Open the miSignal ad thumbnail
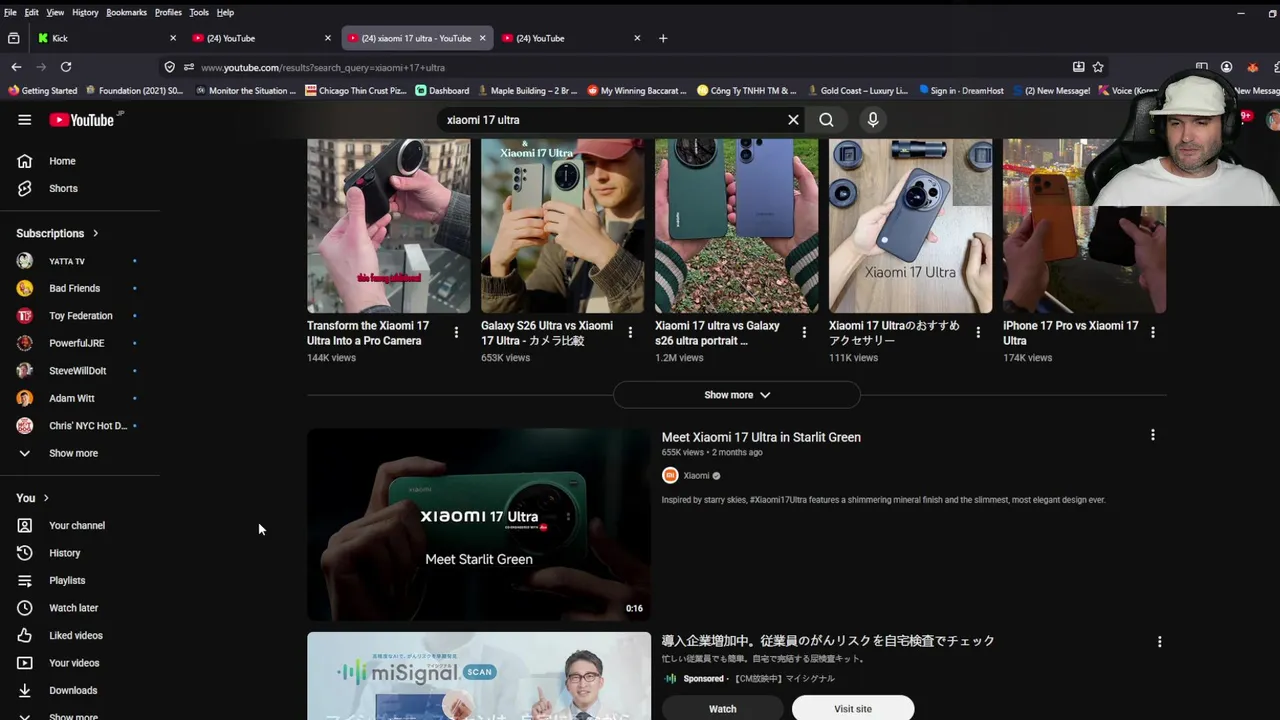This screenshot has height=720, width=1280. pyautogui.click(x=479, y=676)
